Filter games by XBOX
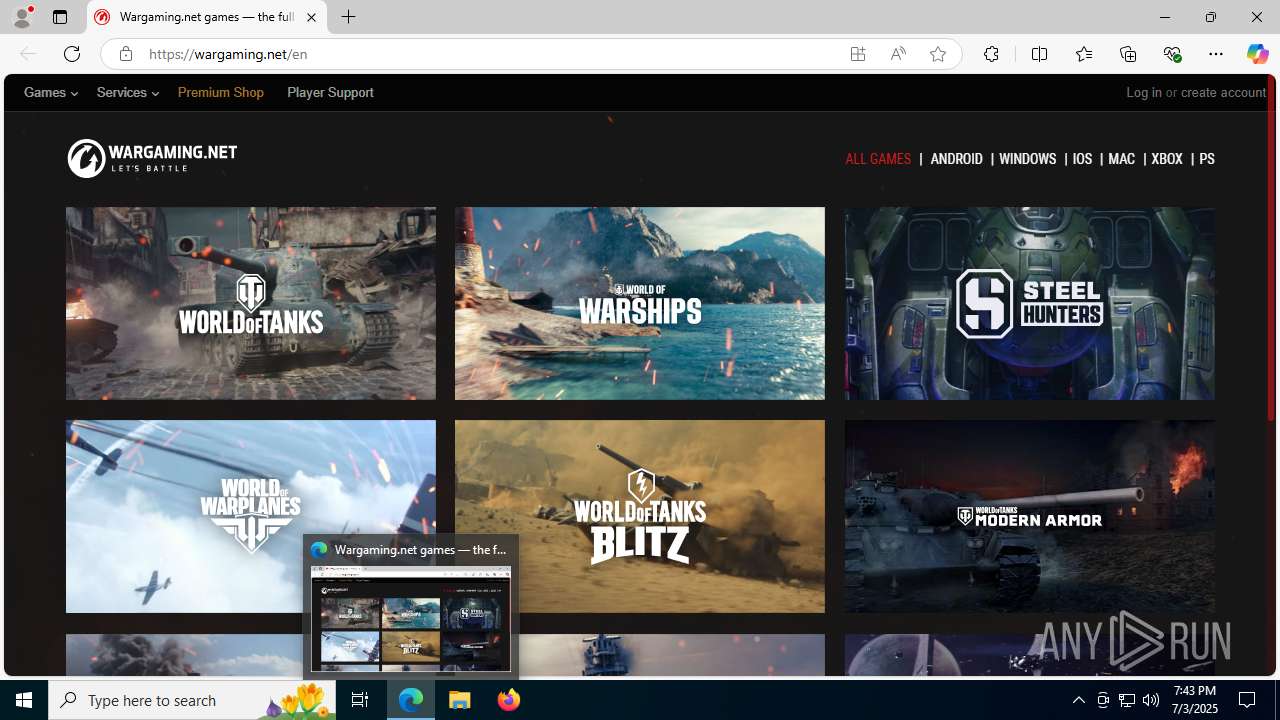 point(1167,159)
